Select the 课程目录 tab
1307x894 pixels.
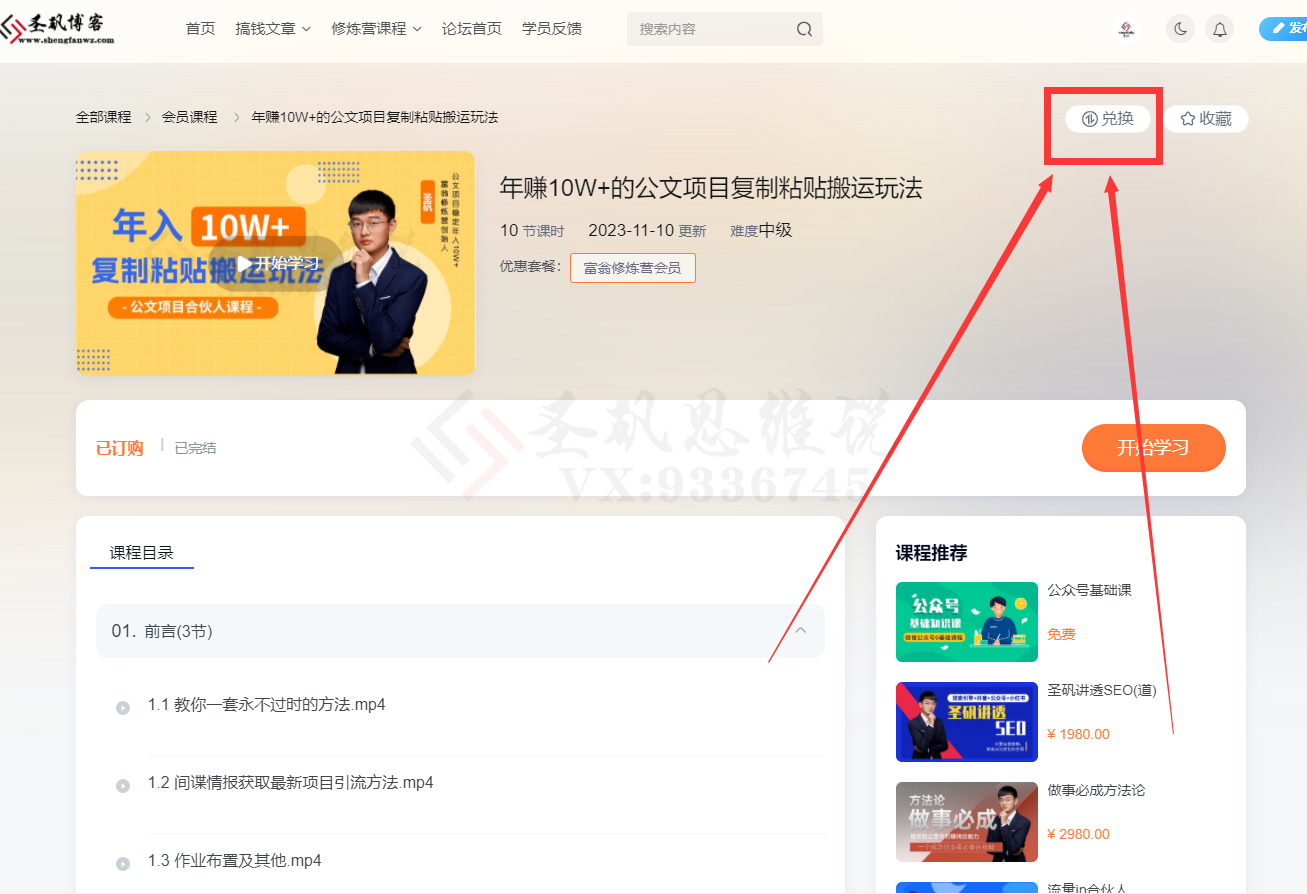point(142,552)
